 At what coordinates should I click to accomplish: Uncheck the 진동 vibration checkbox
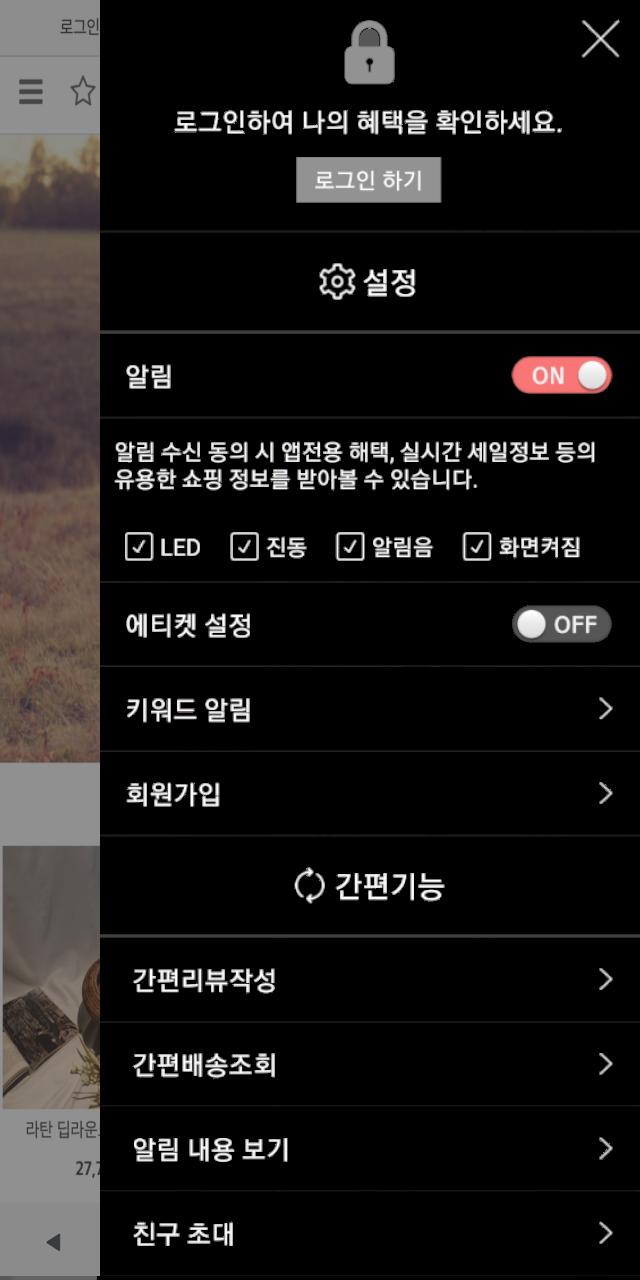244,547
